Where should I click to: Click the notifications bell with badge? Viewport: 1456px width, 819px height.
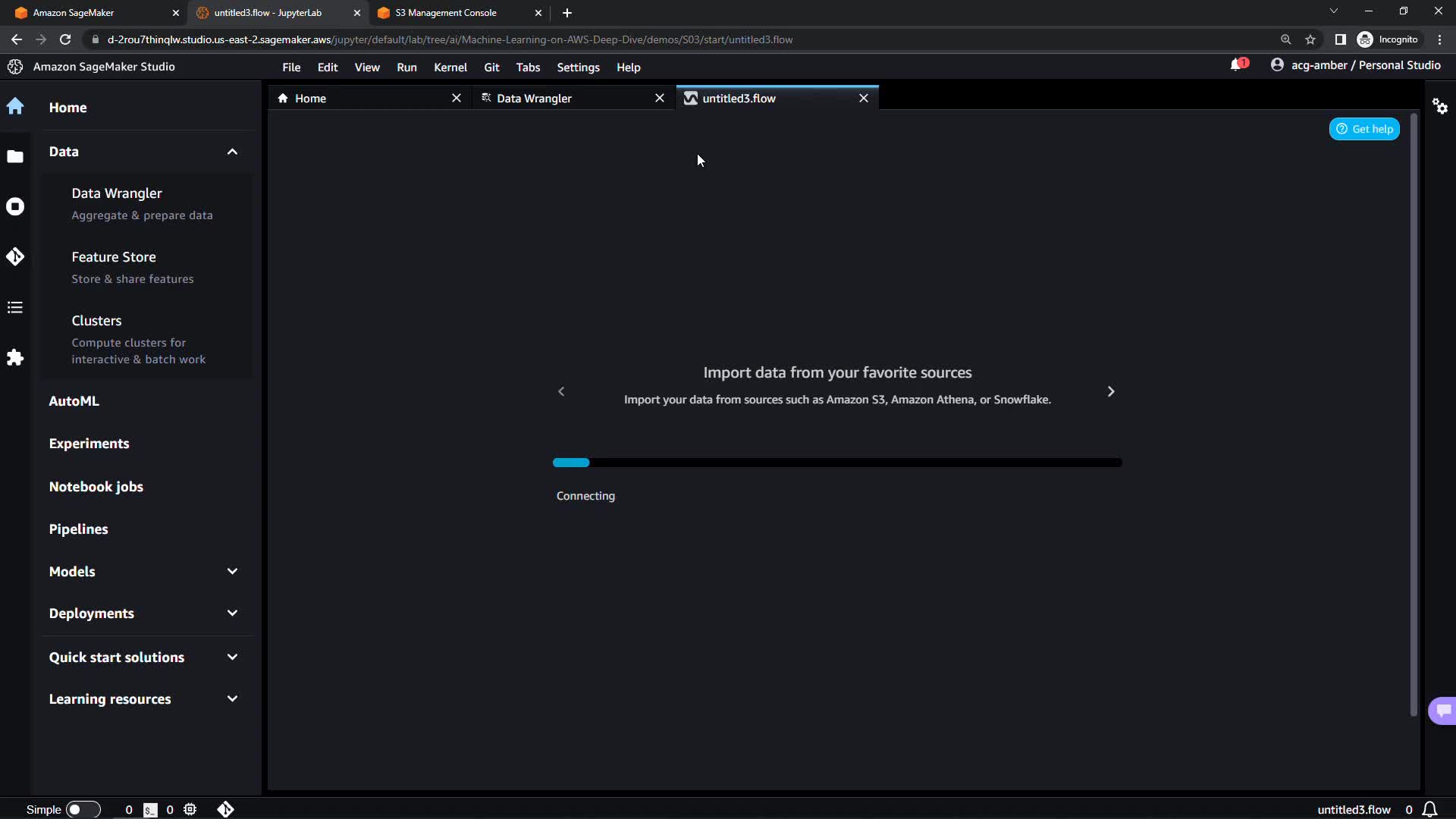[1238, 65]
